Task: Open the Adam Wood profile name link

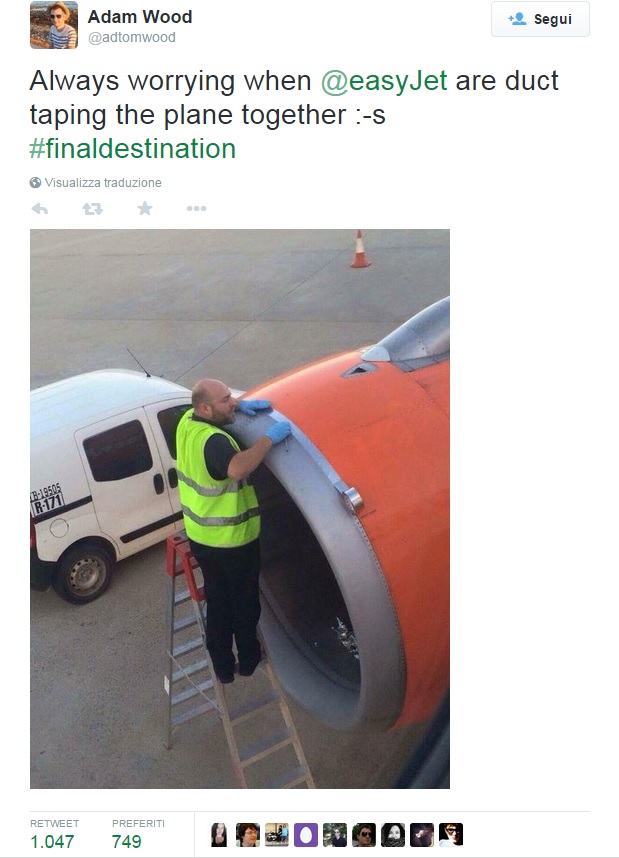Action: tap(140, 17)
